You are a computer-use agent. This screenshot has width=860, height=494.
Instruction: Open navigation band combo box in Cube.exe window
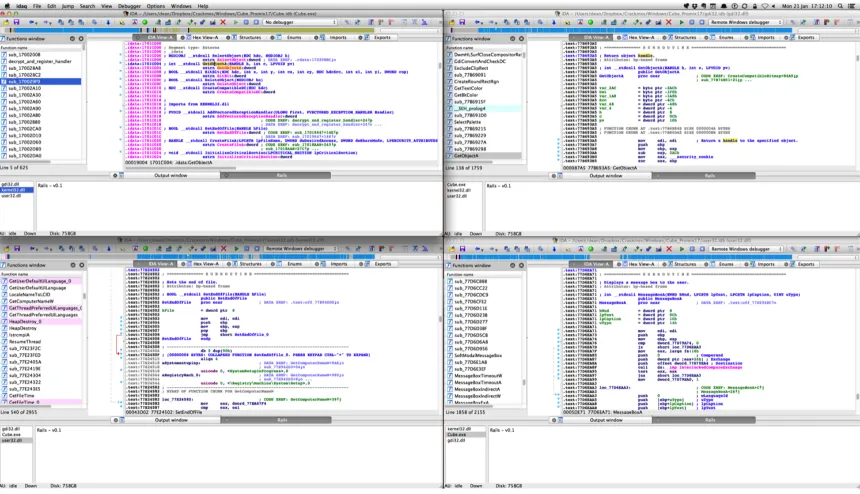(x=409, y=30)
